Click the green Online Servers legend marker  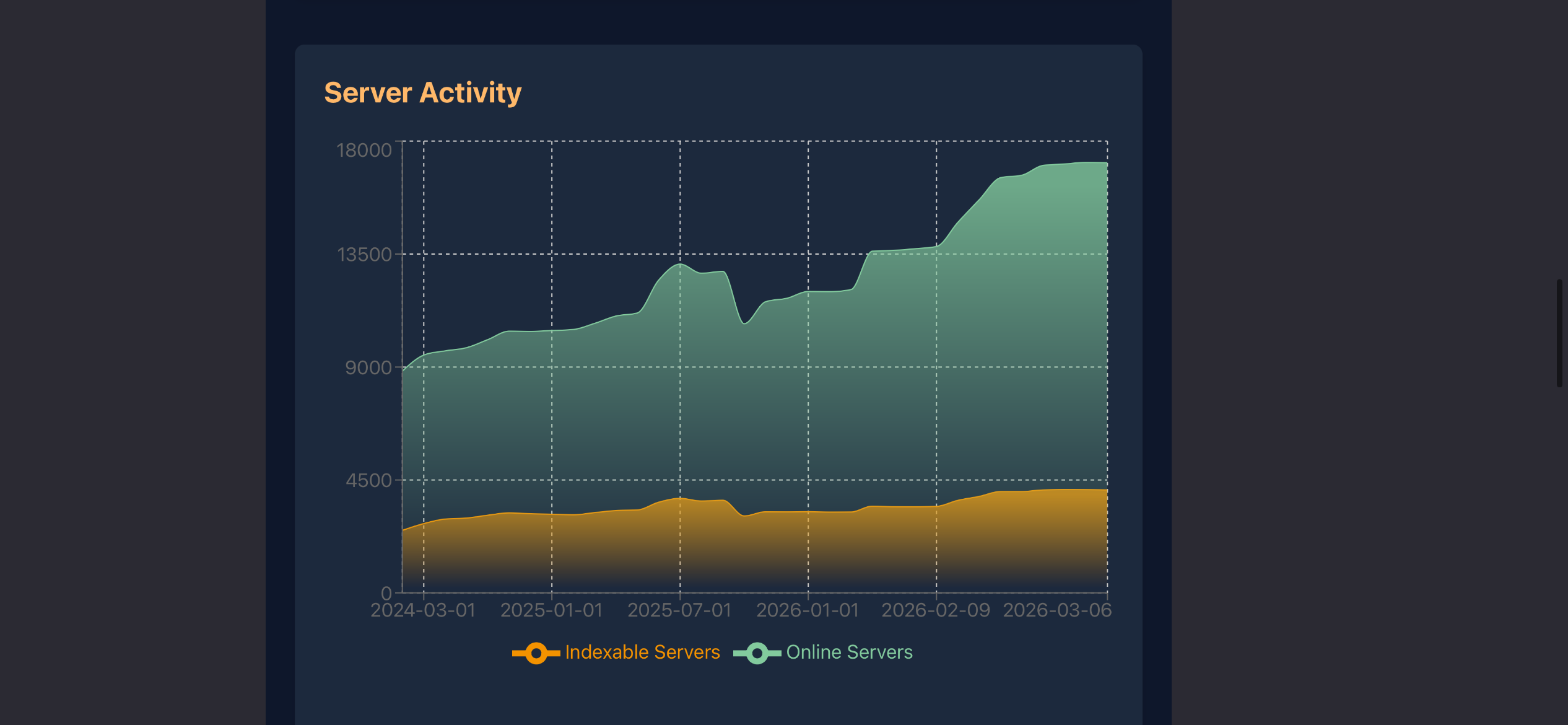pos(757,652)
